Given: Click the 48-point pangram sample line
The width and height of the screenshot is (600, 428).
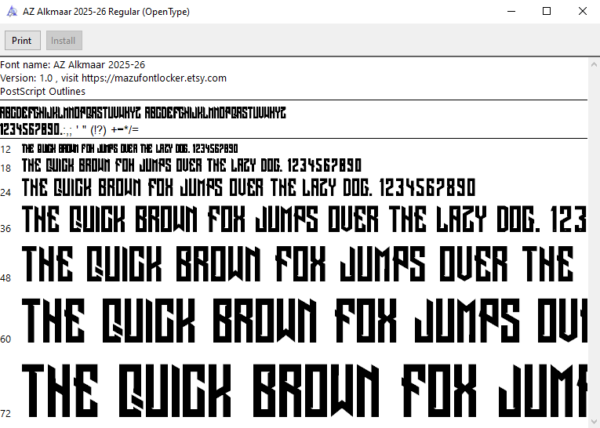Looking at the screenshot, I should point(298,264).
